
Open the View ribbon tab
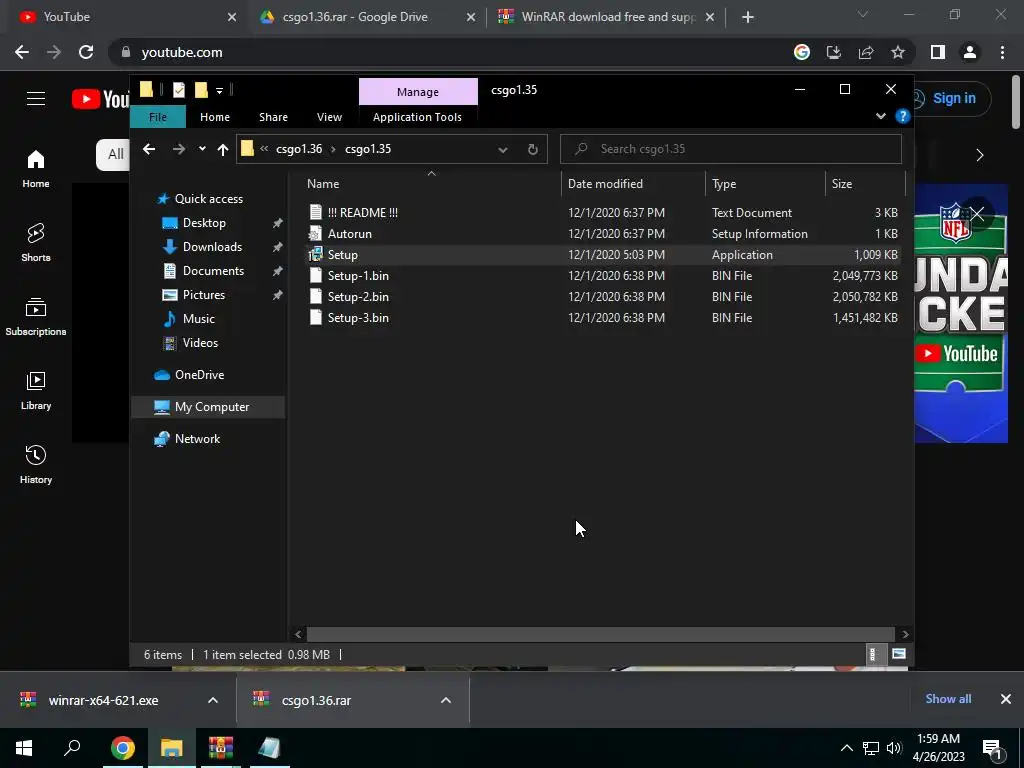click(x=329, y=117)
